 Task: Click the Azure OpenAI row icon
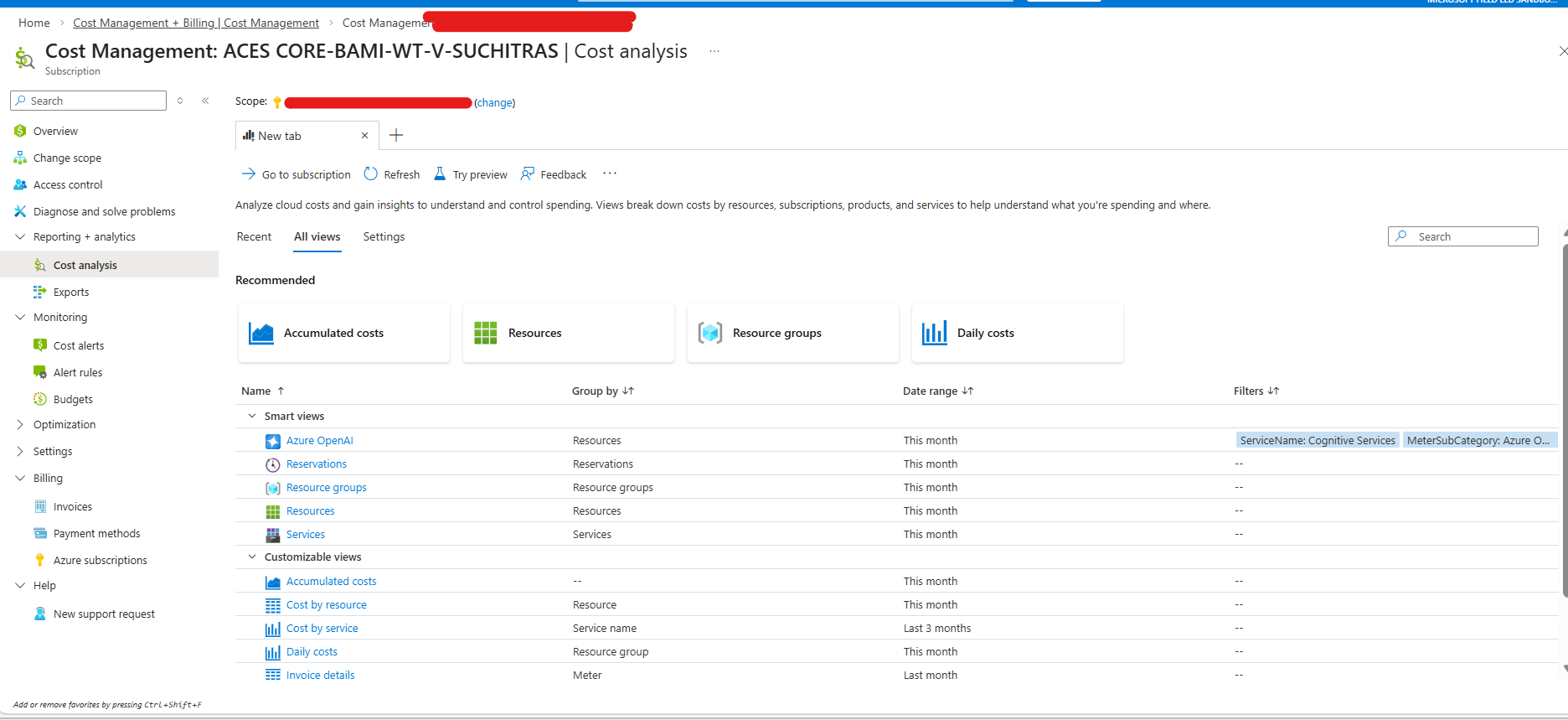273,441
